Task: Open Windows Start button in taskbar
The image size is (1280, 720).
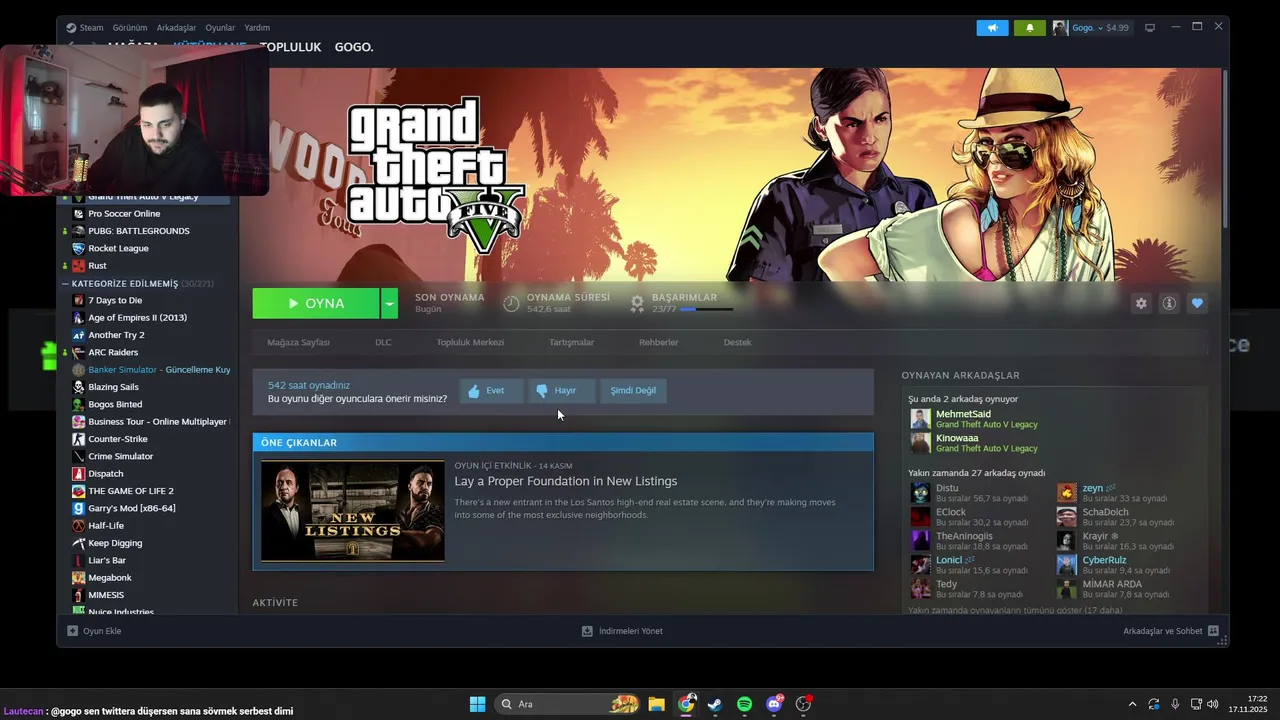Action: point(477,704)
